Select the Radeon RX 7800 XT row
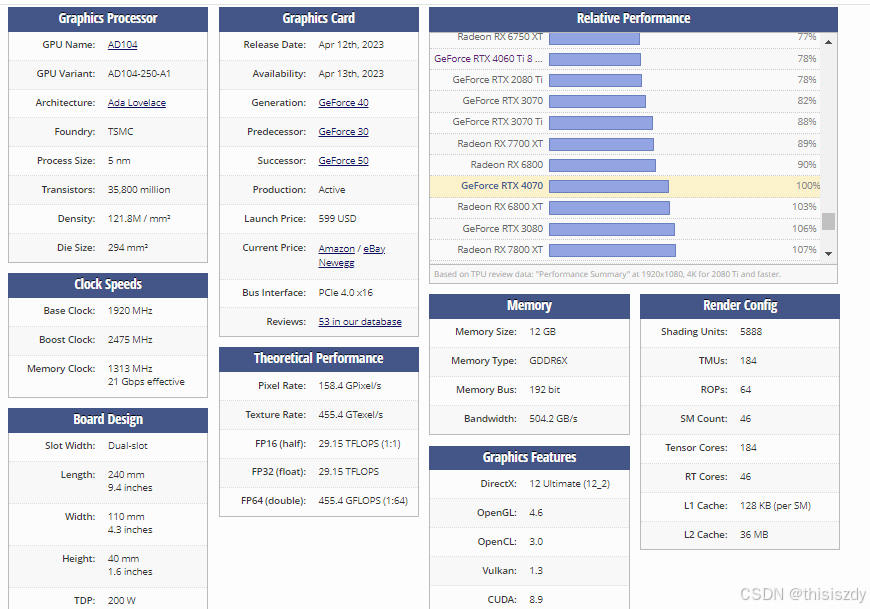This screenshot has height=609, width=870. click(x=625, y=250)
